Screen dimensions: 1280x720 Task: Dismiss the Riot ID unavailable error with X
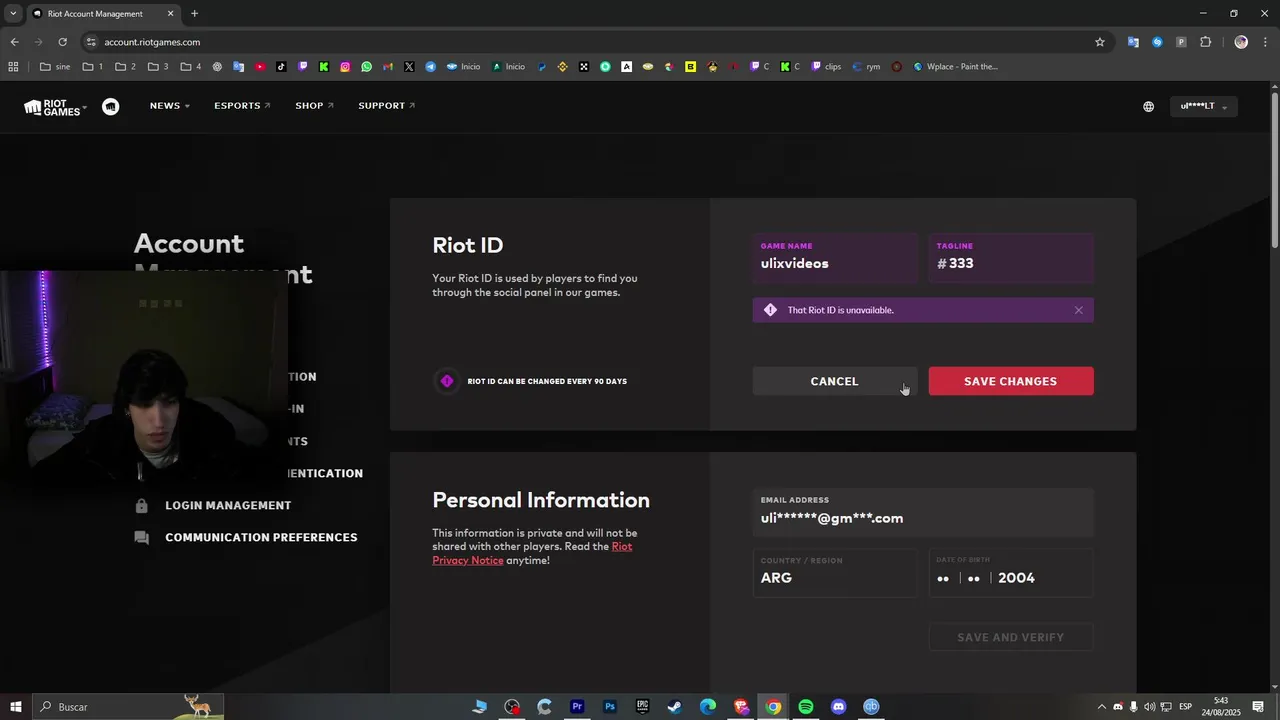(1078, 310)
